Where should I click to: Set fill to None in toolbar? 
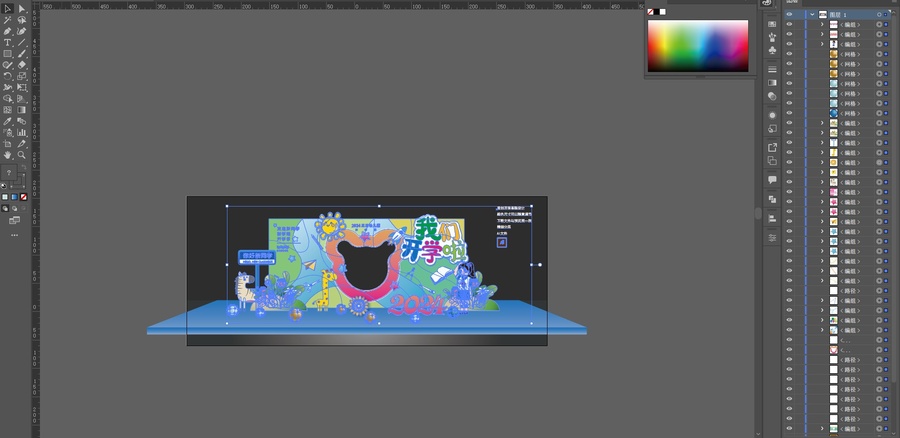coord(24,197)
